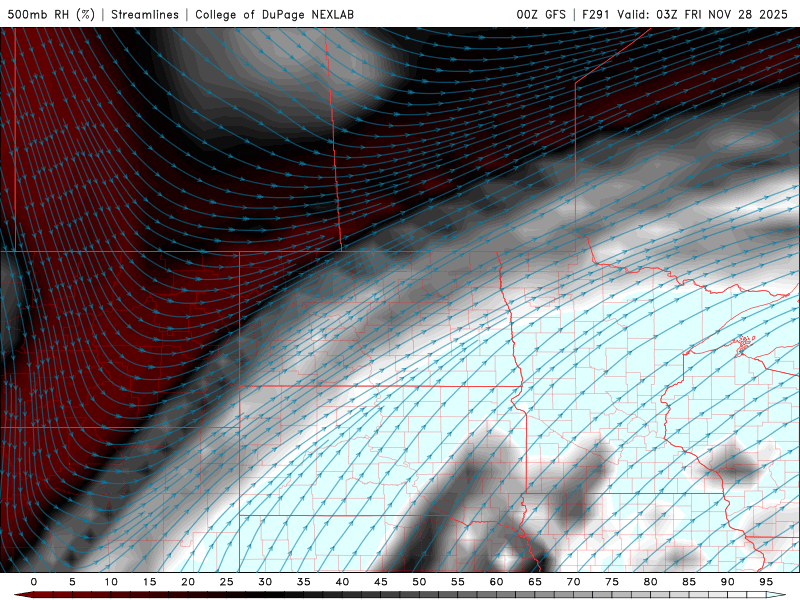
Task: Click the colorbar label "30"
Action: pos(265,582)
